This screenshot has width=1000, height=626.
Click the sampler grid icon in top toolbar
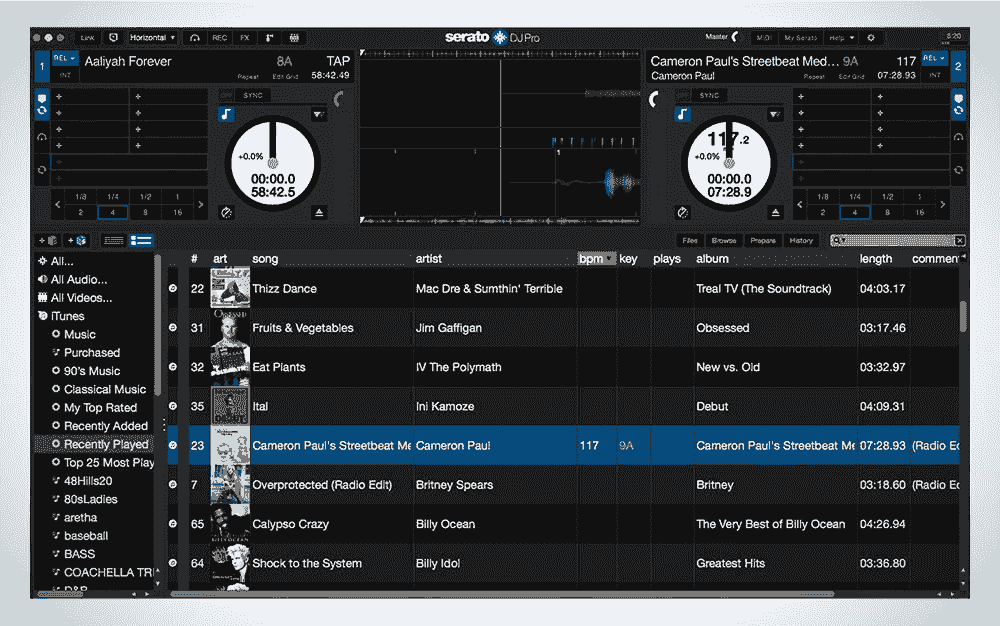click(294, 38)
